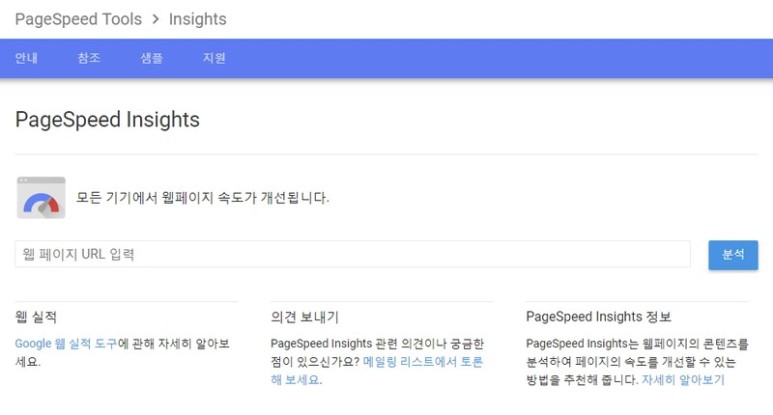The height and width of the screenshot is (415, 773).
Task: Switch to the 참조 tab
Action: point(89,58)
